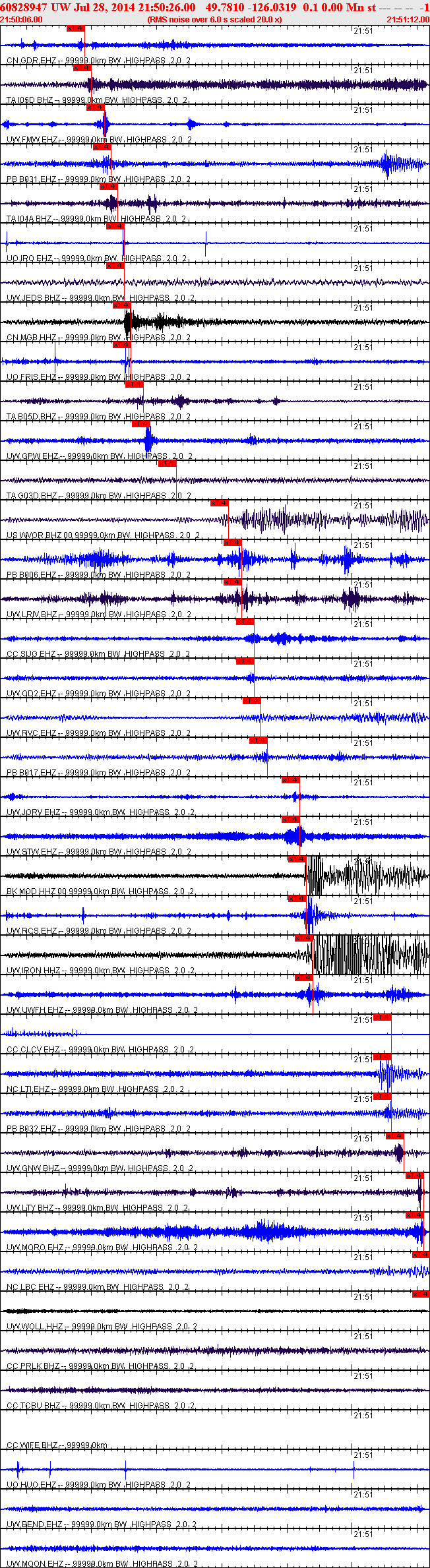This screenshot has height=1568, width=430.
Task: Click the red pick flag on TA.I04A.BHZ trace
Action: [109, 187]
